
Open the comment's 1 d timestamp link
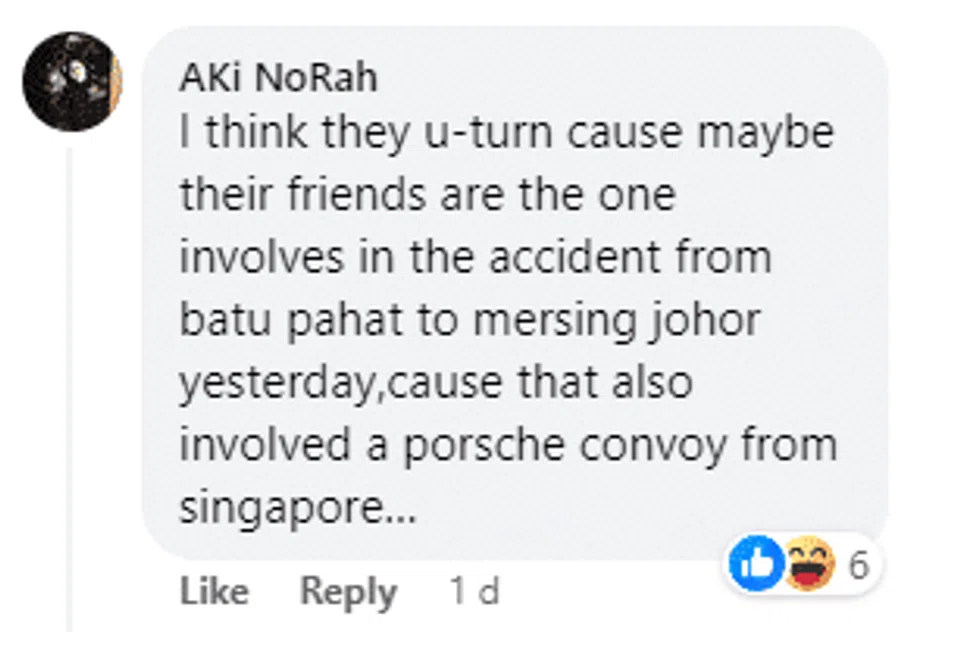click(x=474, y=591)
